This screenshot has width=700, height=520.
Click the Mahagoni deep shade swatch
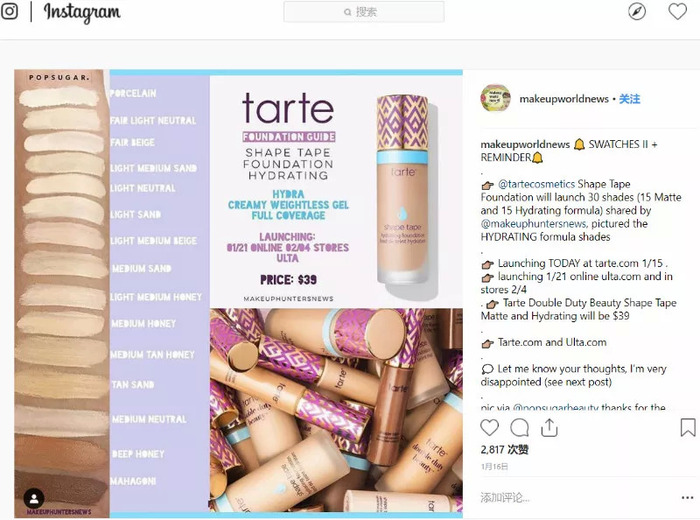[62, 485]
